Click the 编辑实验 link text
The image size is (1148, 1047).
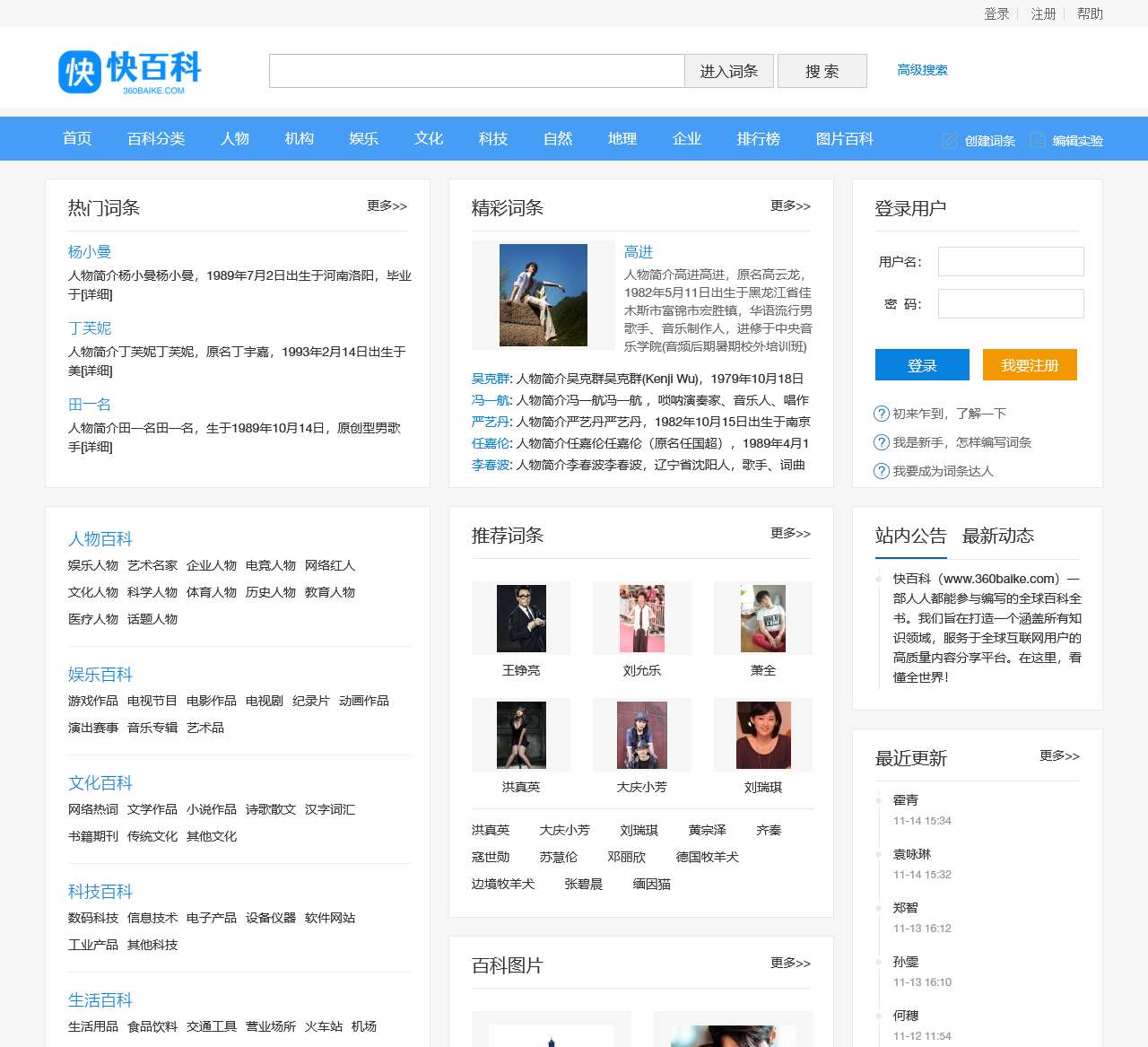pyautogui.click(x=1078, y=141)
